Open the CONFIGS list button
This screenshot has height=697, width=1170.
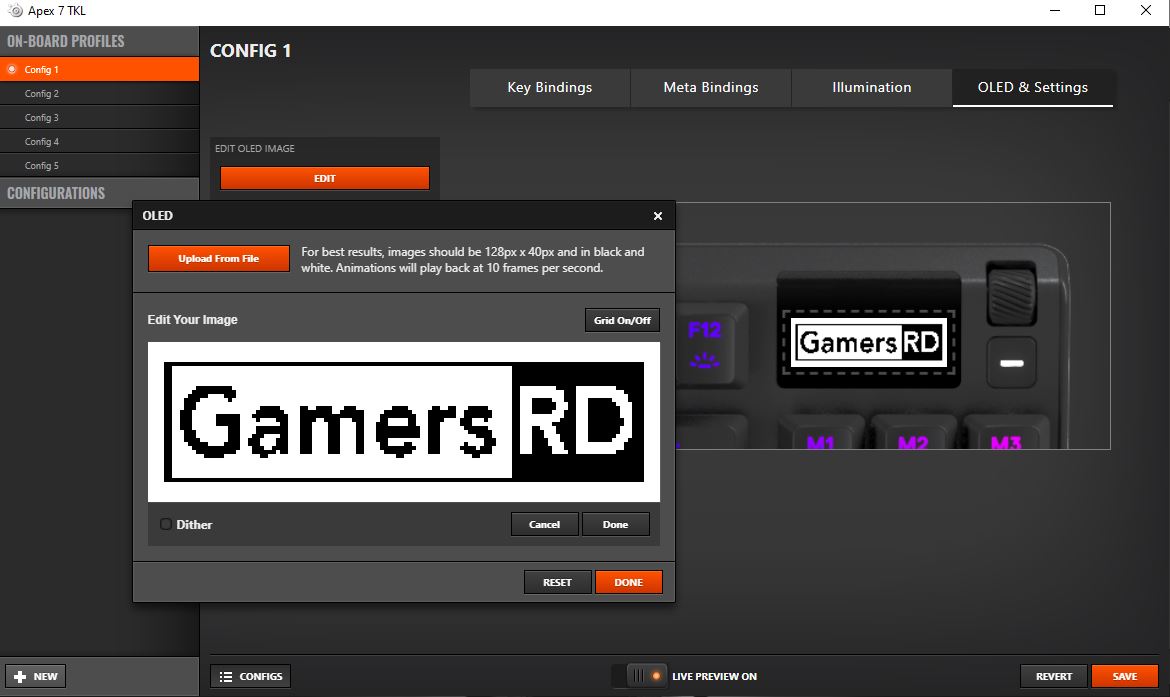[250, 676]
